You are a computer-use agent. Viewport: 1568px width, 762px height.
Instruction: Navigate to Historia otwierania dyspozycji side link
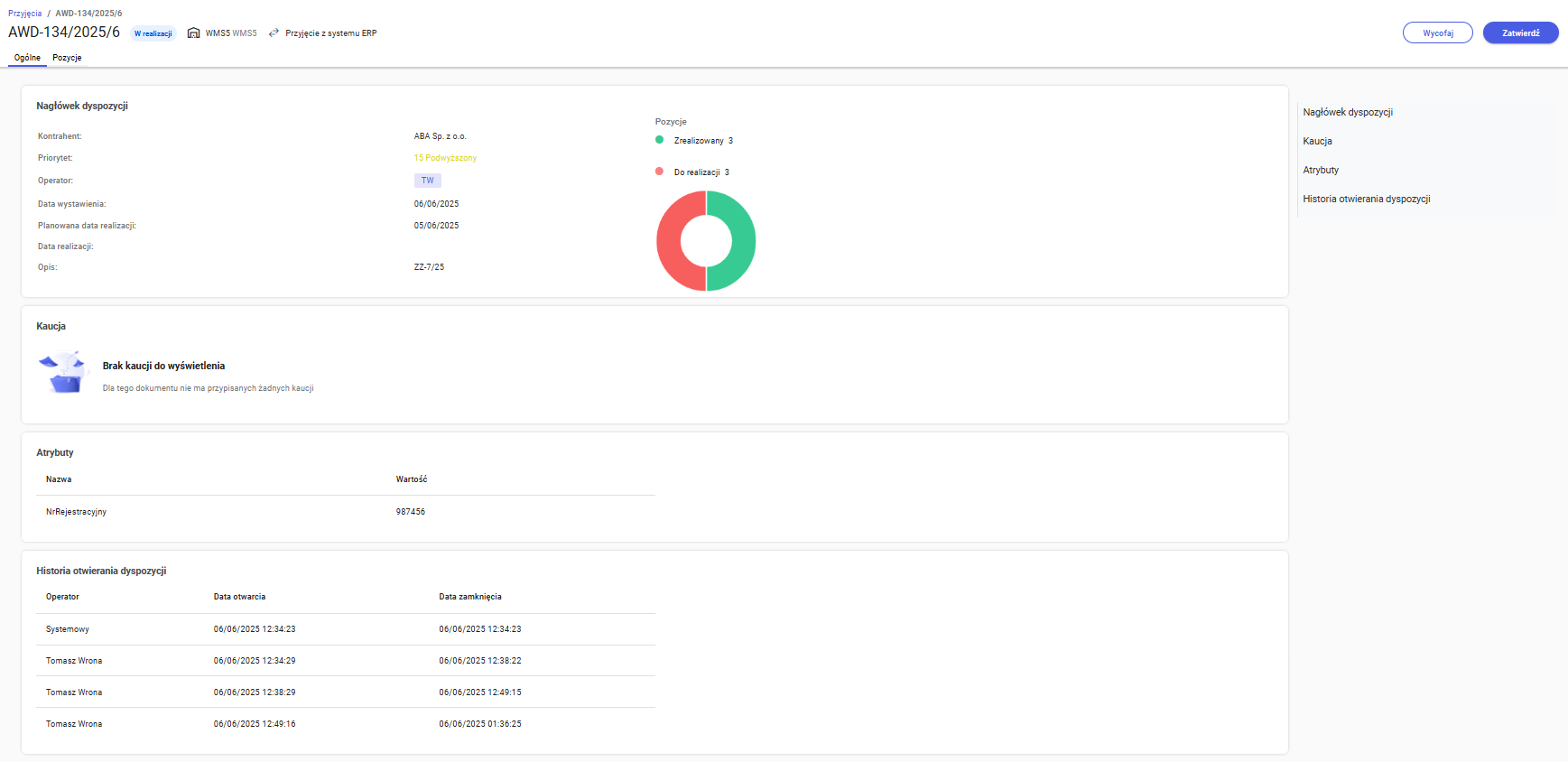pyautogui.click(x=1366, y=199)
